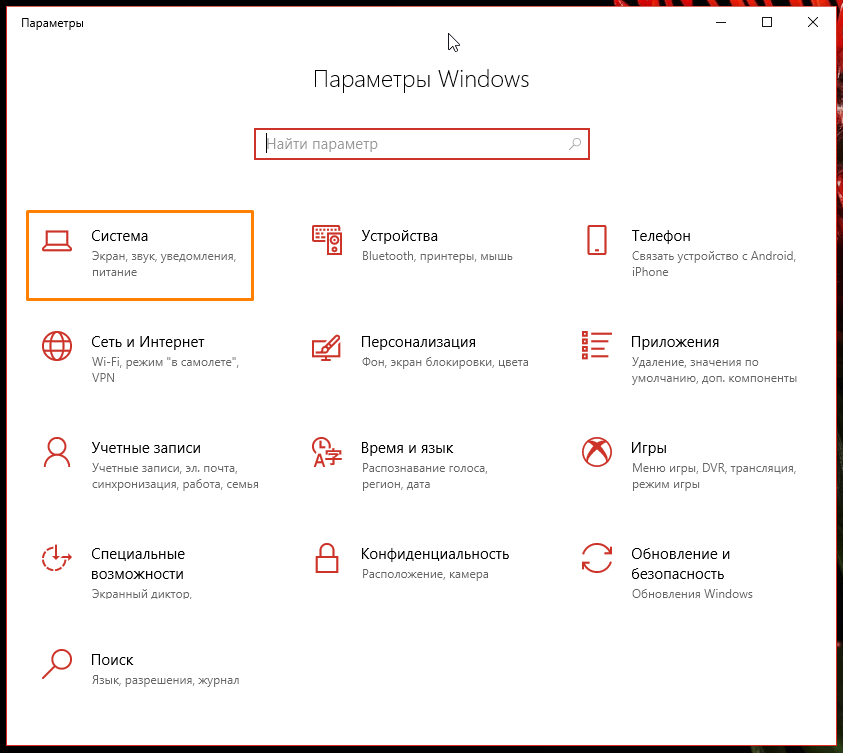Screen dimensions: 843x753
Task: Click 'Распознавание голоса, регион, дата' text
Action: (425, 476)
